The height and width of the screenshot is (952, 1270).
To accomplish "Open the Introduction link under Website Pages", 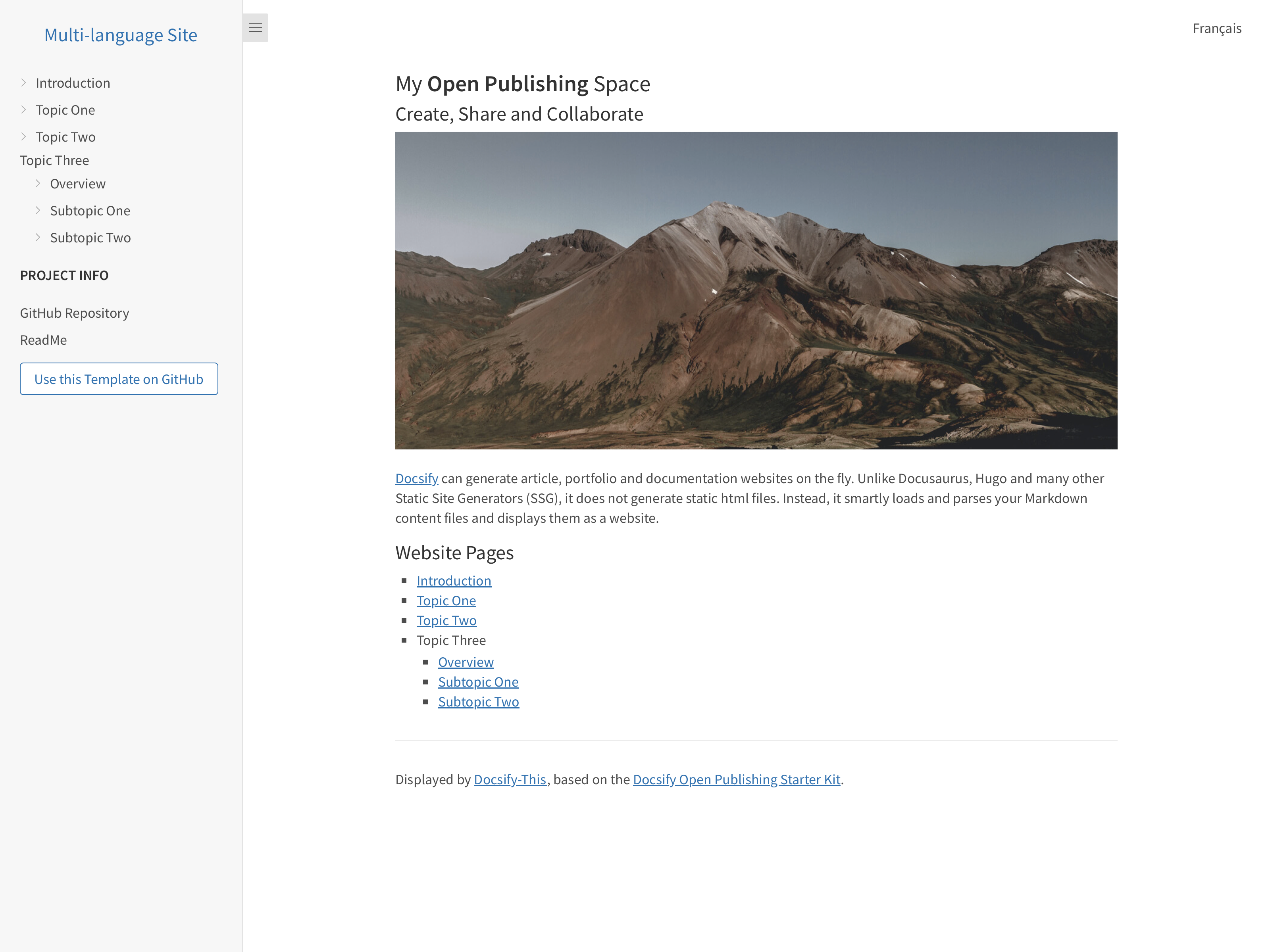I will [x=454, y=581].
